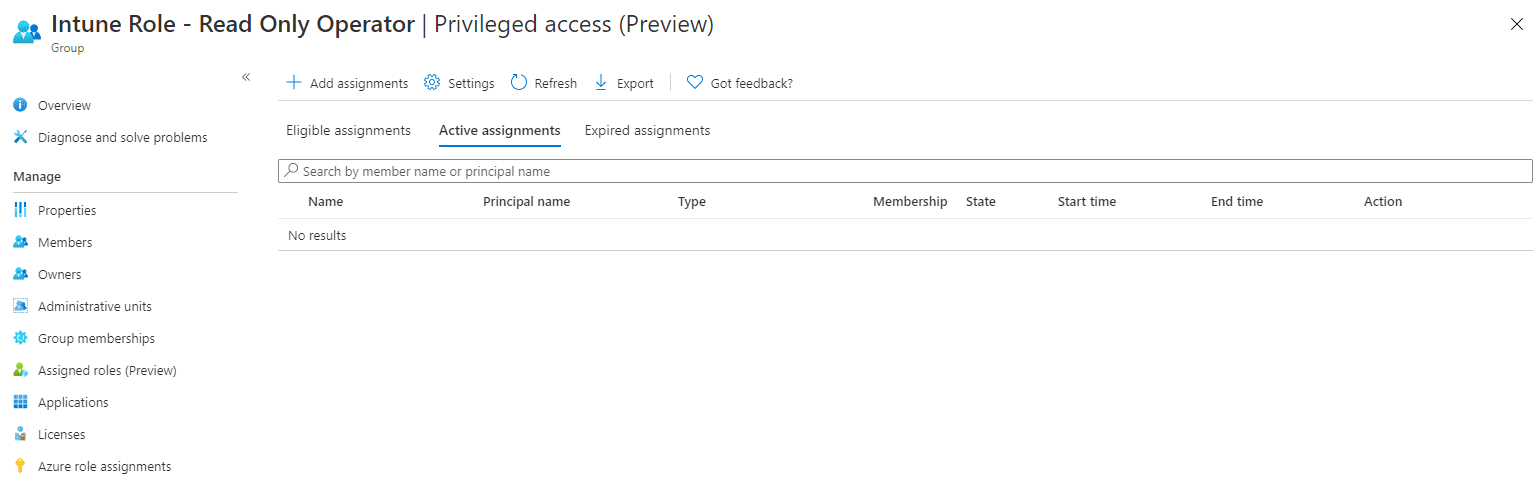This screenshot has width=1538, height=491.
Task: Click the Membership column header
Action: pyautogui.click(x=910, y=202)
